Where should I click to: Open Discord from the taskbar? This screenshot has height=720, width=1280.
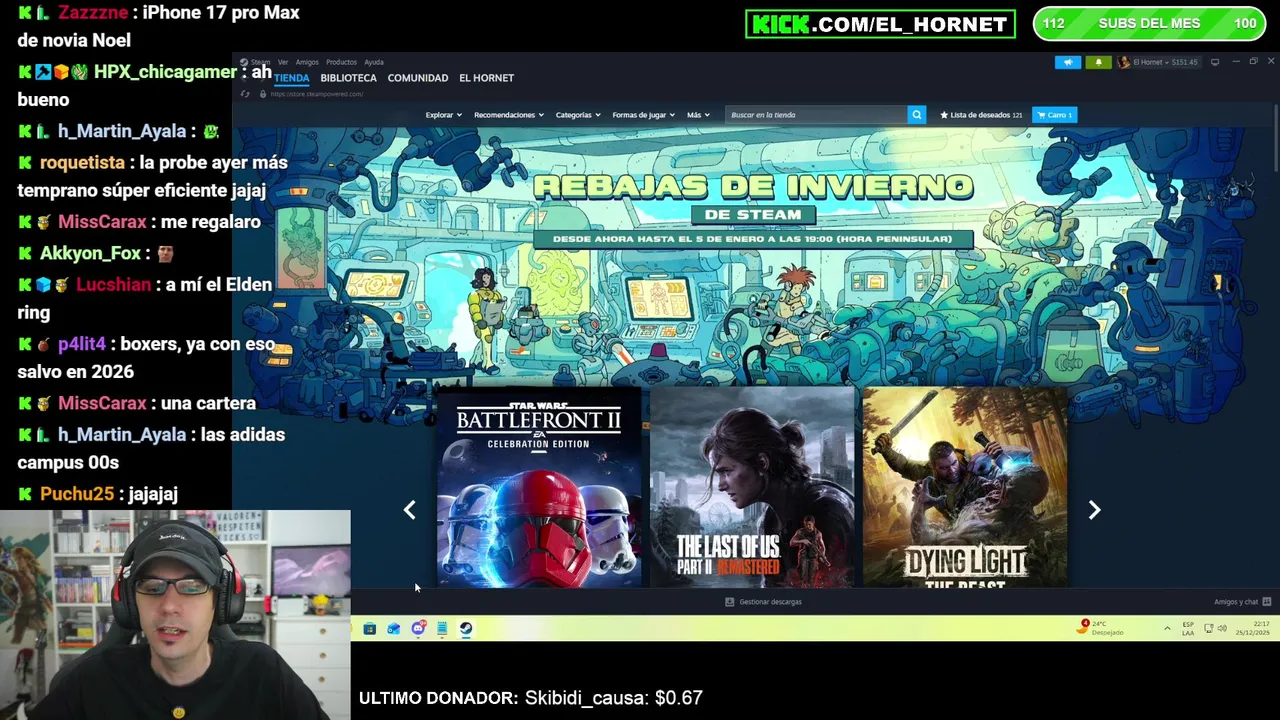point(418,629)
